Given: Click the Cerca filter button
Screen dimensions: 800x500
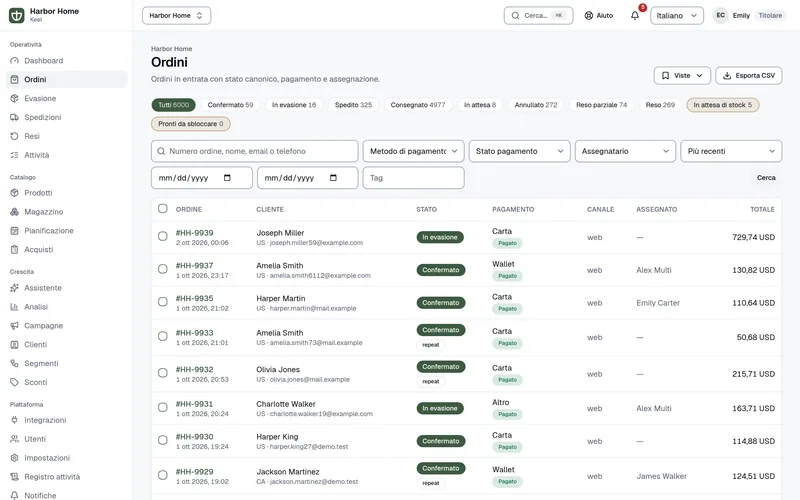Looking at the screenshot, I should (x=766, y=178).
